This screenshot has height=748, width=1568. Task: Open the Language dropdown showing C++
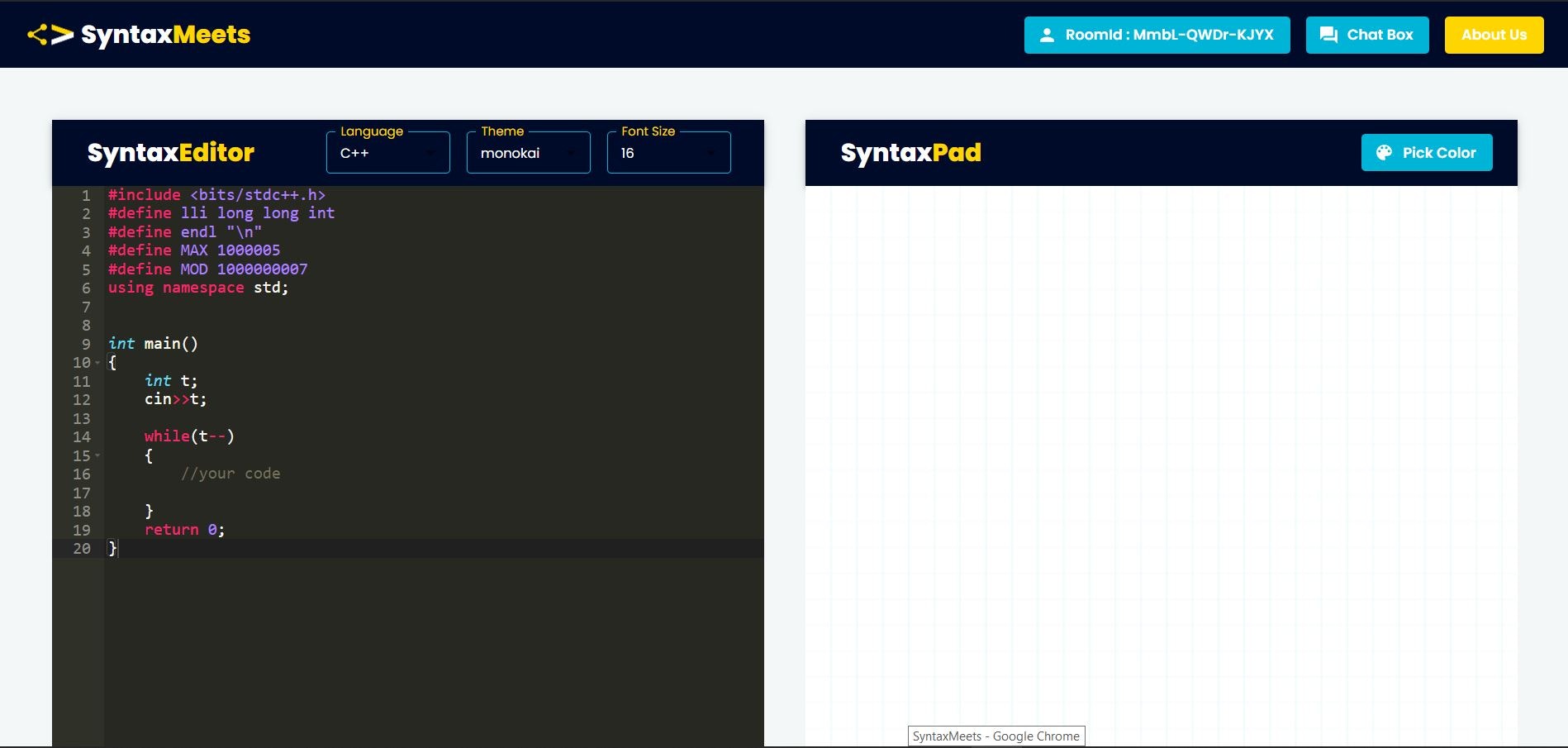[x=387, y=152]
